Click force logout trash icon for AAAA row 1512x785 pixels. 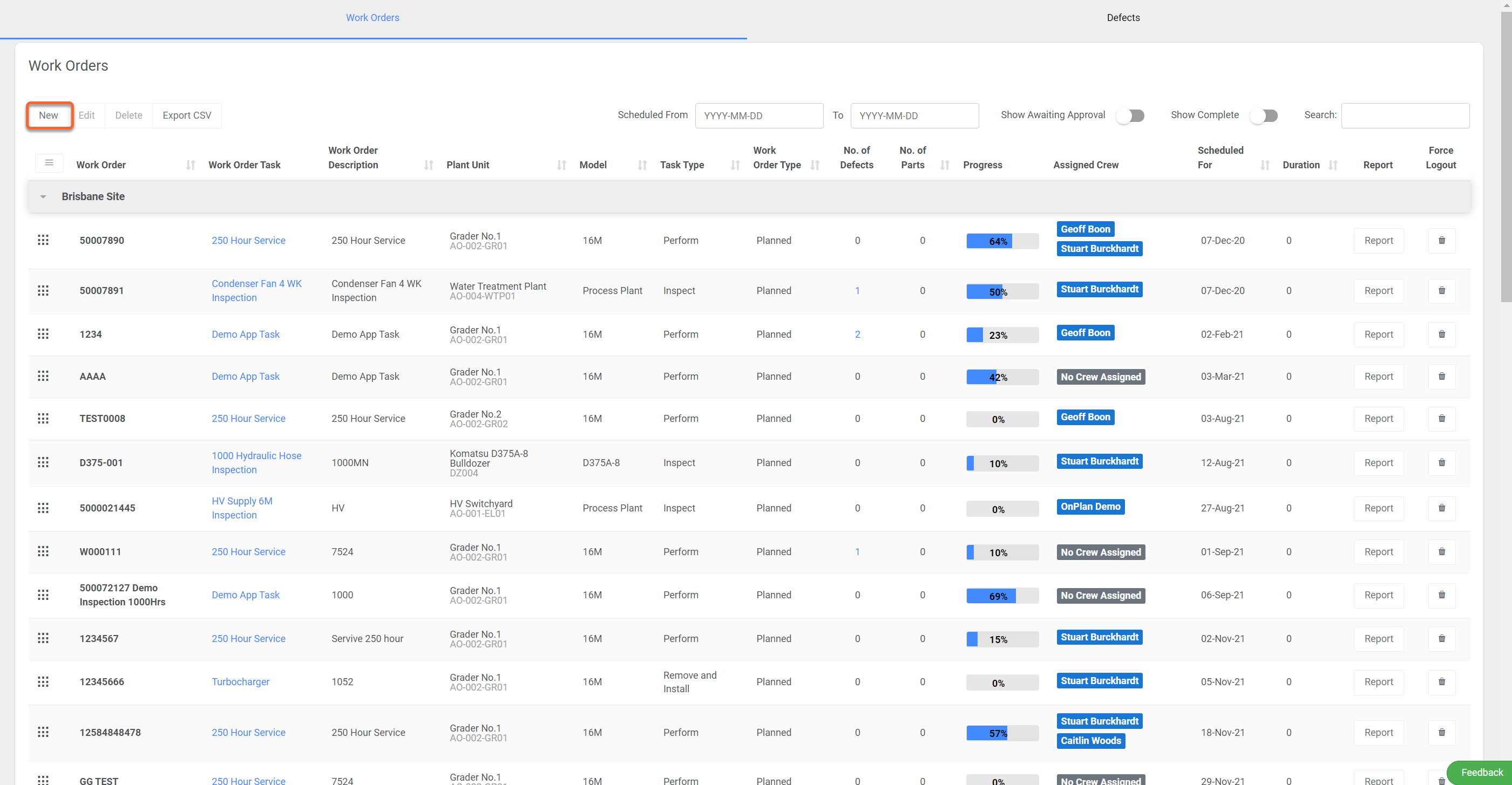(x=1441, y=377)
